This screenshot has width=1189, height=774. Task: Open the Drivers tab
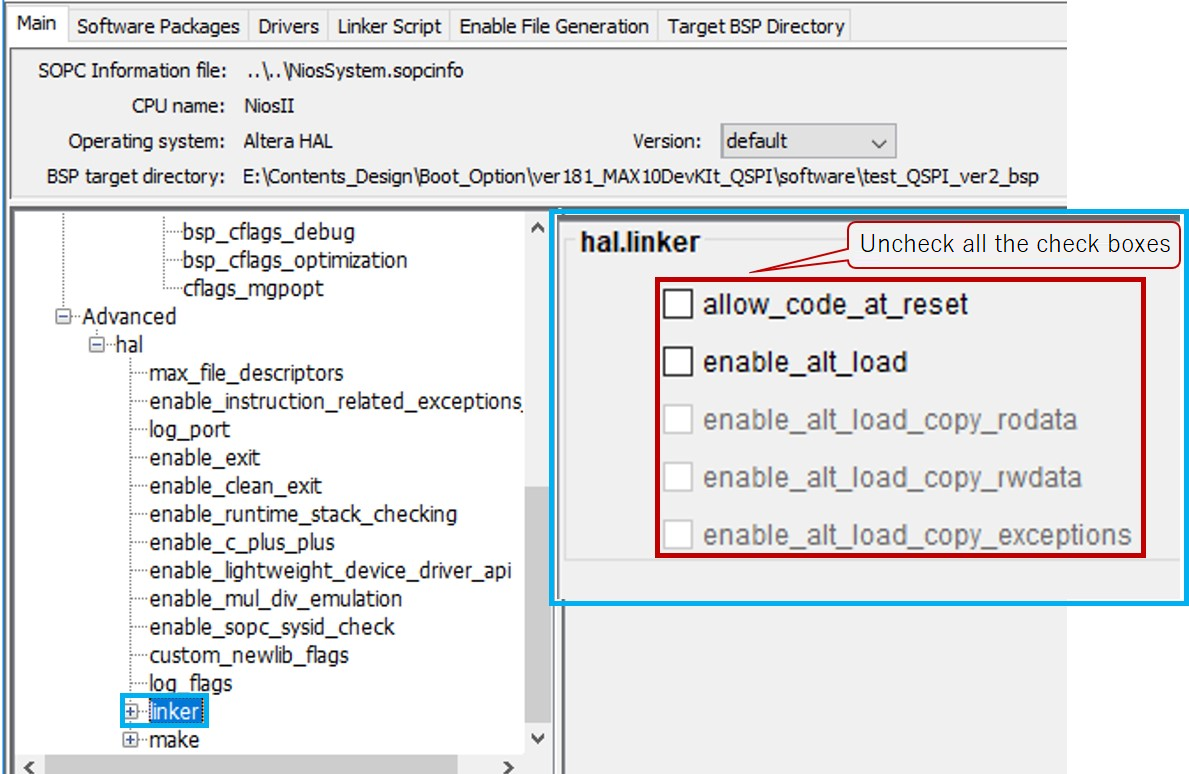point(288,26)
